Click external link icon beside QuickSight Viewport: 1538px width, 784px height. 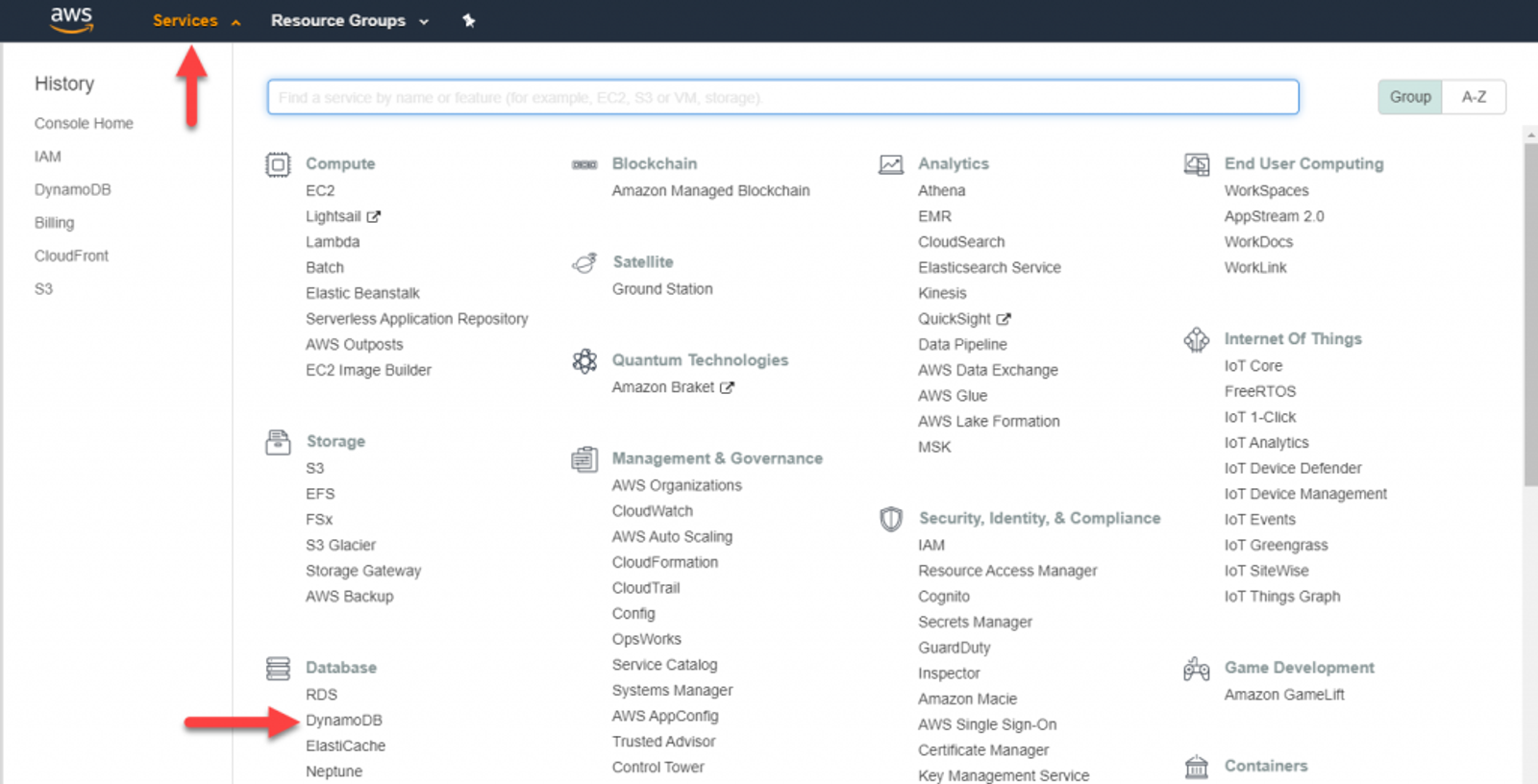(x=1004, y=319)
